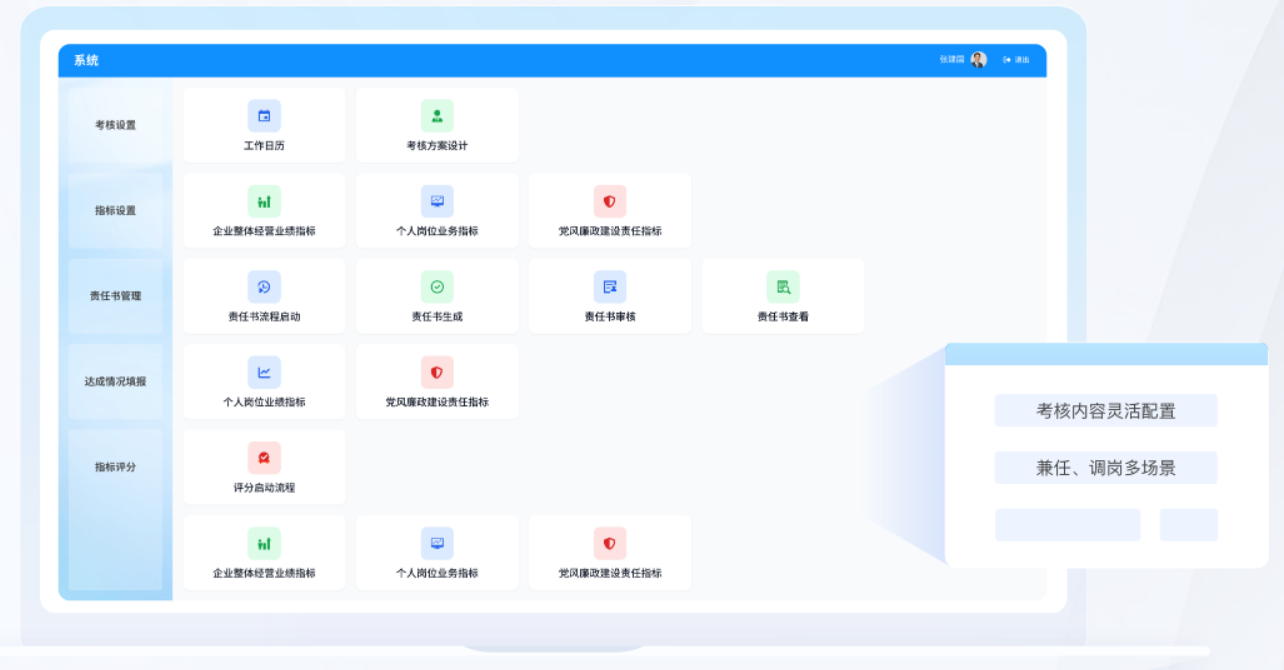Open the 考核方案设计 icon
Image resolution: width=1284 pixels, height=670 pixels.
point(437,116)
